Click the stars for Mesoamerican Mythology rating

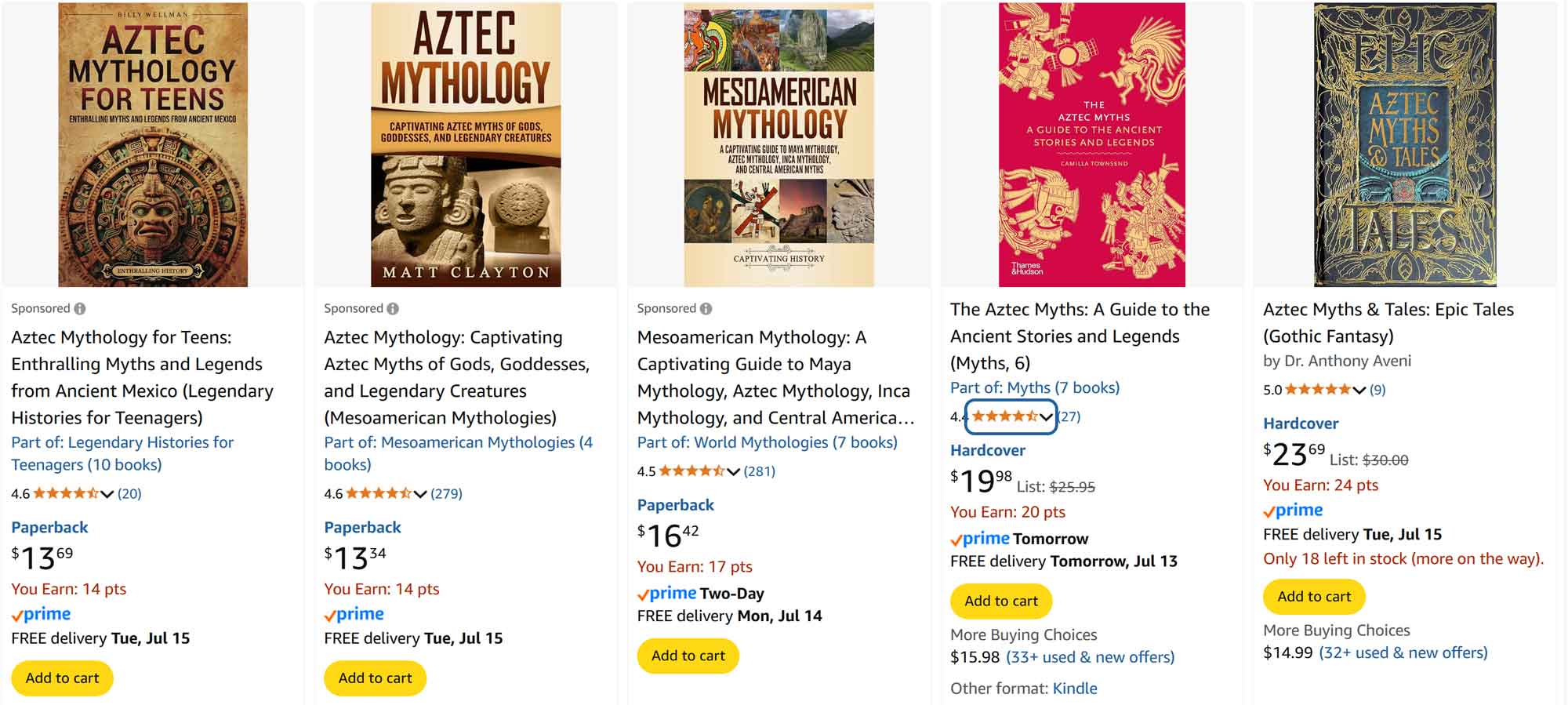pyautogui.click(x=691, y=471)
